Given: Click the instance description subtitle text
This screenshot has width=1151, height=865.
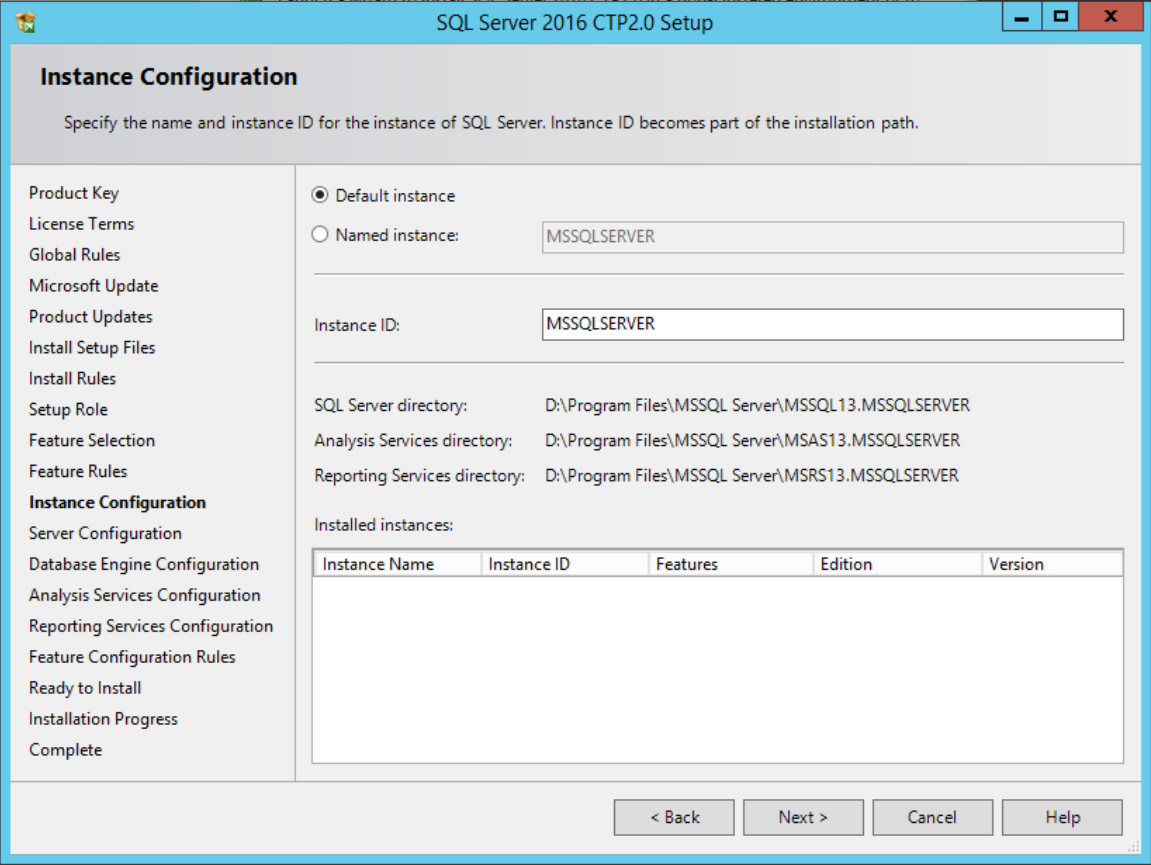Looking at the screenshot, I should pyautogui.click(x=490, y=123).
